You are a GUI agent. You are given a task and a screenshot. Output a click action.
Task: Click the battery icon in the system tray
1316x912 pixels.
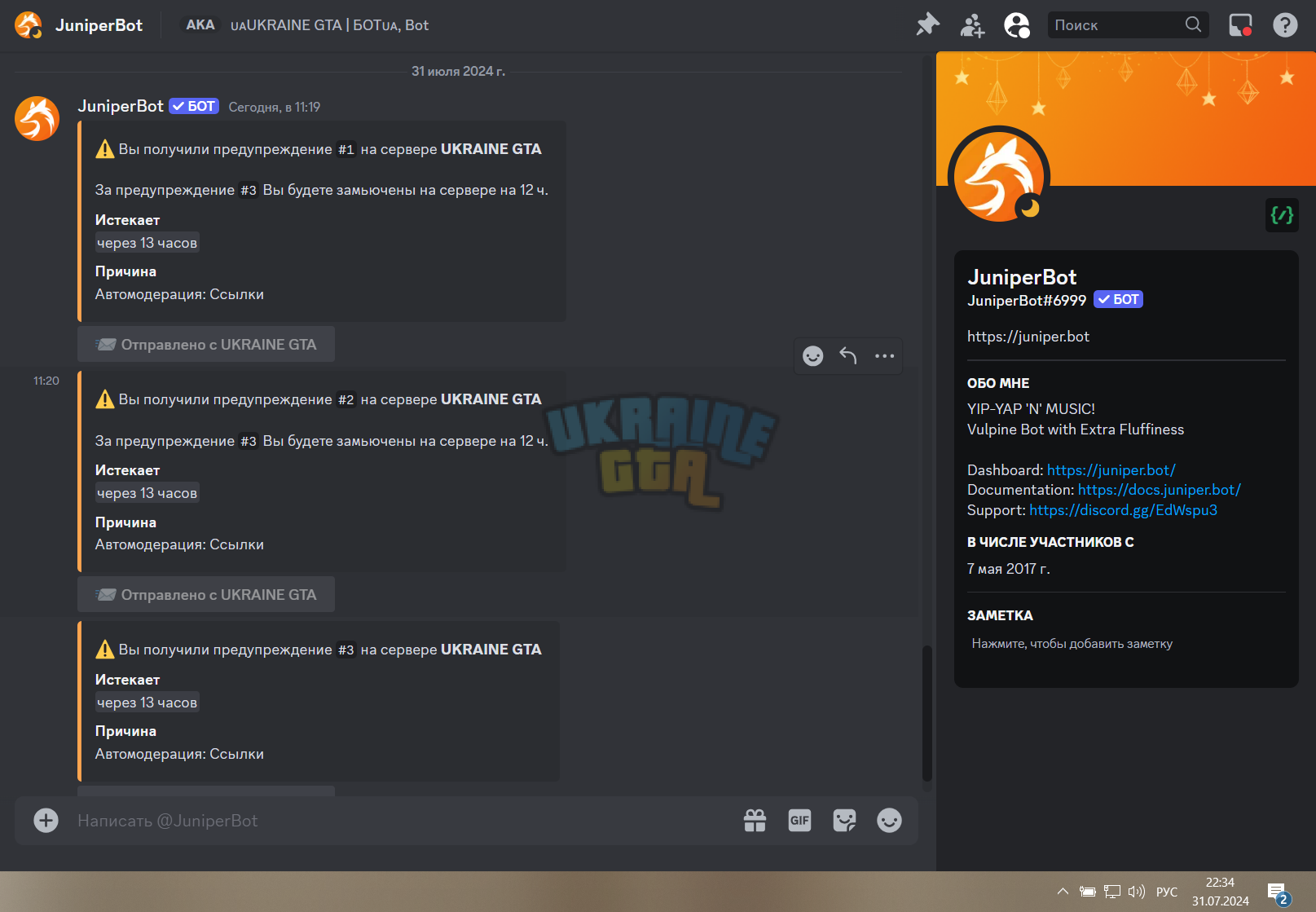(1087, 891)
